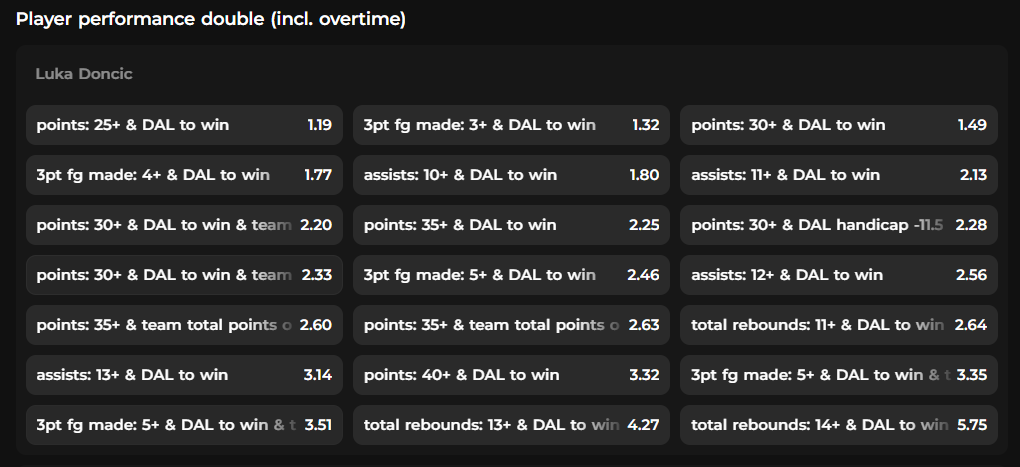1020x467 pixels.
Task: Choose points 30+ & DAL to win at 1.49
Action: coord(839,125)
